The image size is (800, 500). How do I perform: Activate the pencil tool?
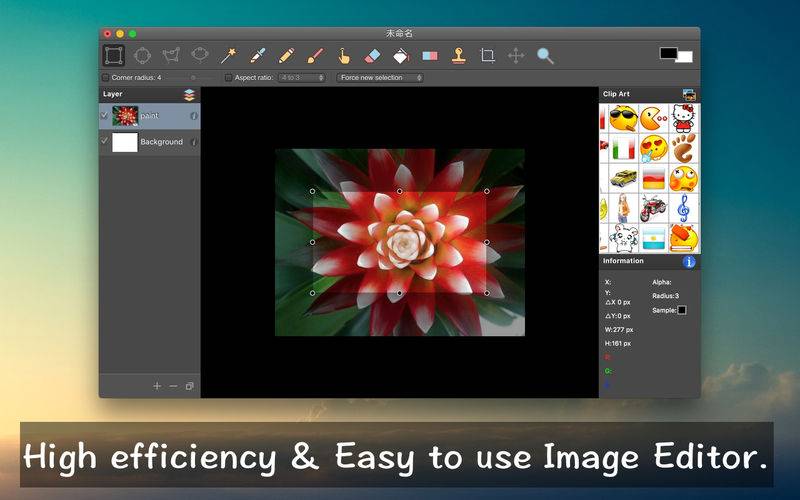[286, 56]
